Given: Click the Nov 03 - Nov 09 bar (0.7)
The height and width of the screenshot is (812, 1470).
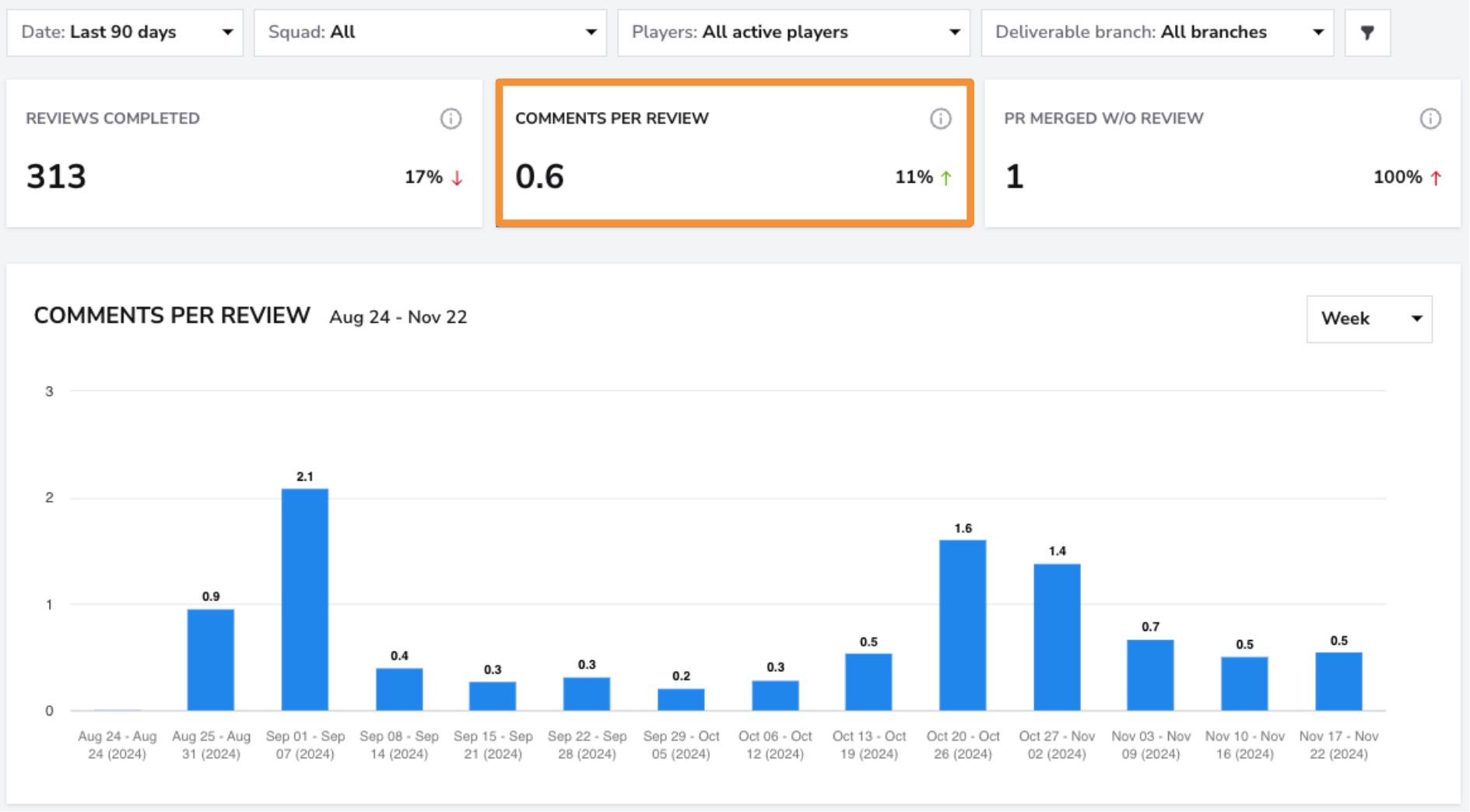Looking at the screenshot, I should click(1150, 675).
